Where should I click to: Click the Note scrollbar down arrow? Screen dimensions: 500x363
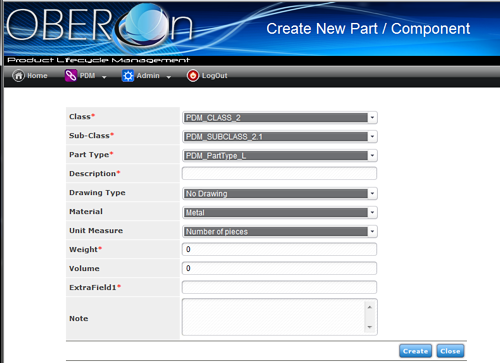370,327
